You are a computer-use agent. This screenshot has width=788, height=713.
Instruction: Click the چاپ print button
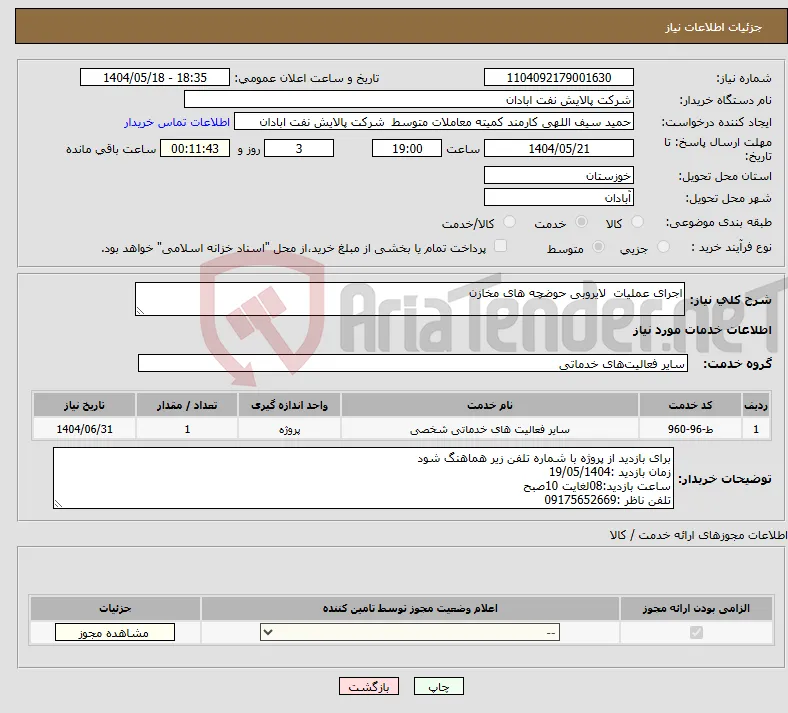pyautogui.click(x=439, y=686)
